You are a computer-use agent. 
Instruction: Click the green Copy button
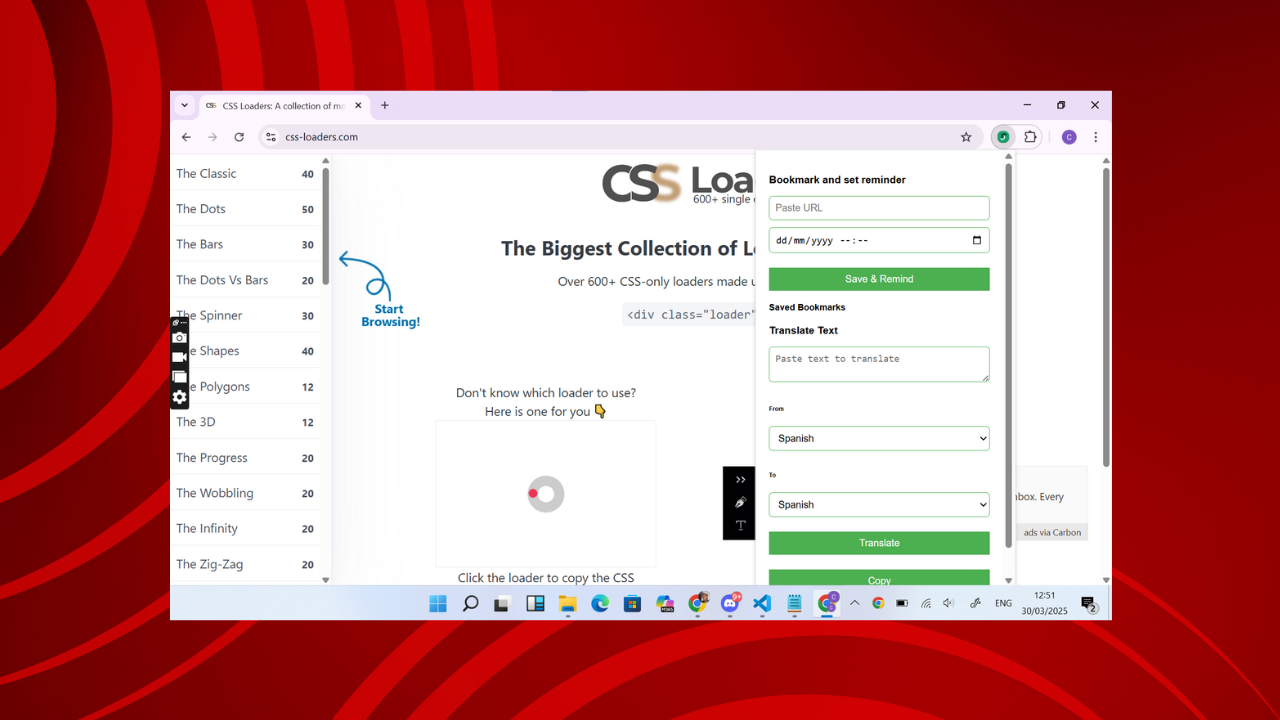(879, 578)
